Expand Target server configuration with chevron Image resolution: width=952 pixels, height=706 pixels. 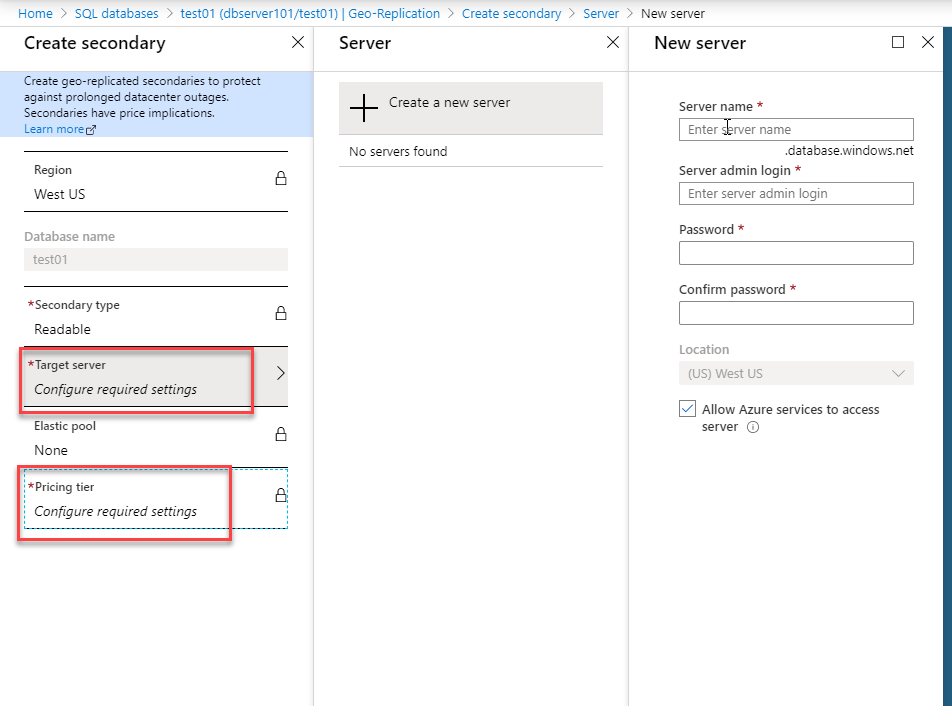(280, 373)
